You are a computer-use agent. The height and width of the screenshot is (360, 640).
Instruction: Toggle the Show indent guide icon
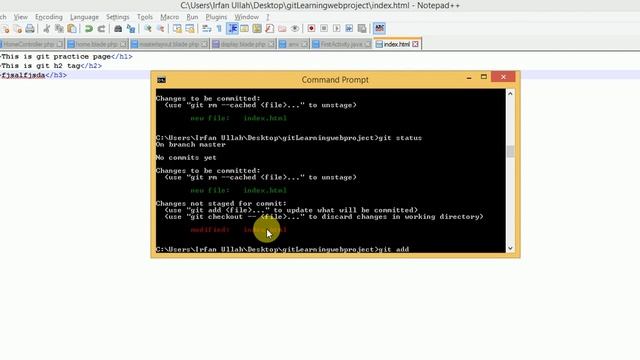233,29
